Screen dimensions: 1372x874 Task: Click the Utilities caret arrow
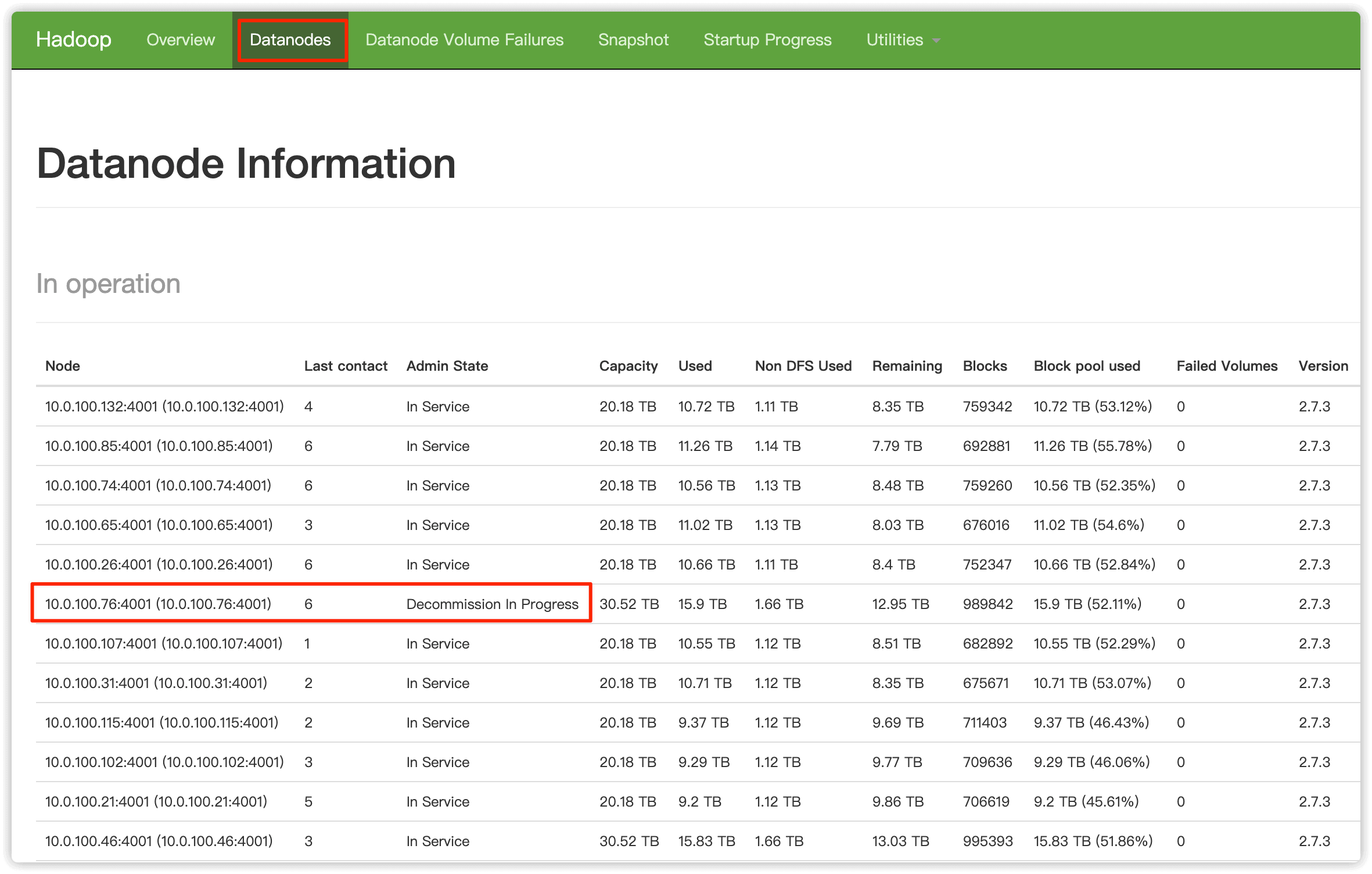click(x=936, y=41)
